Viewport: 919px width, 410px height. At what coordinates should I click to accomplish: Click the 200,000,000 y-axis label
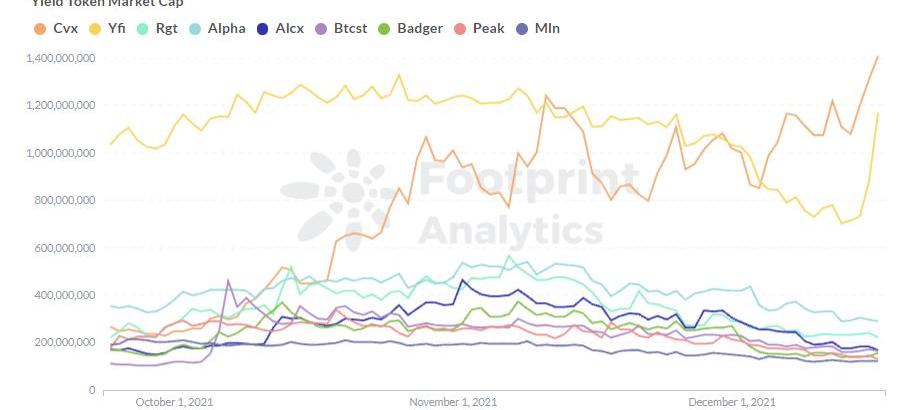(x=65, y=342)
